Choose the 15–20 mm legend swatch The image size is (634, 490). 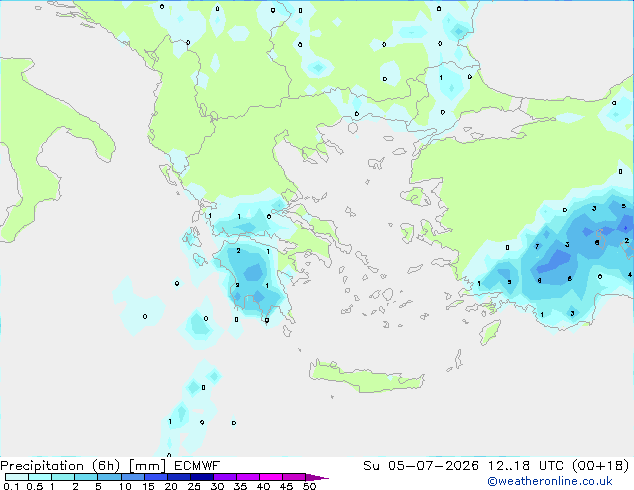pos(155,477)
